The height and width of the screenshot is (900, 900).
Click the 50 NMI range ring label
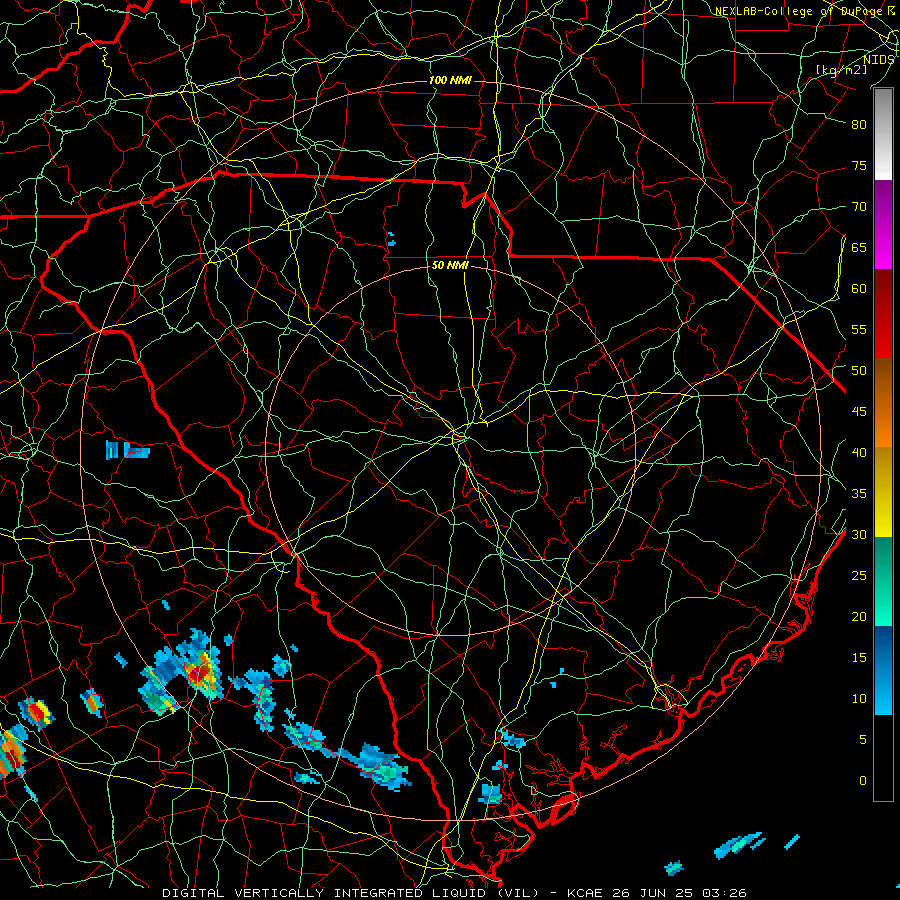(450, 265)
